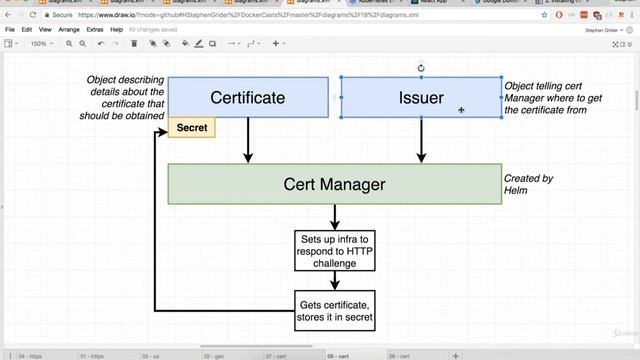The width and height of the screenshot is (640, 360).
Task: Select the yellow Secret box
Action: point(192,128)
